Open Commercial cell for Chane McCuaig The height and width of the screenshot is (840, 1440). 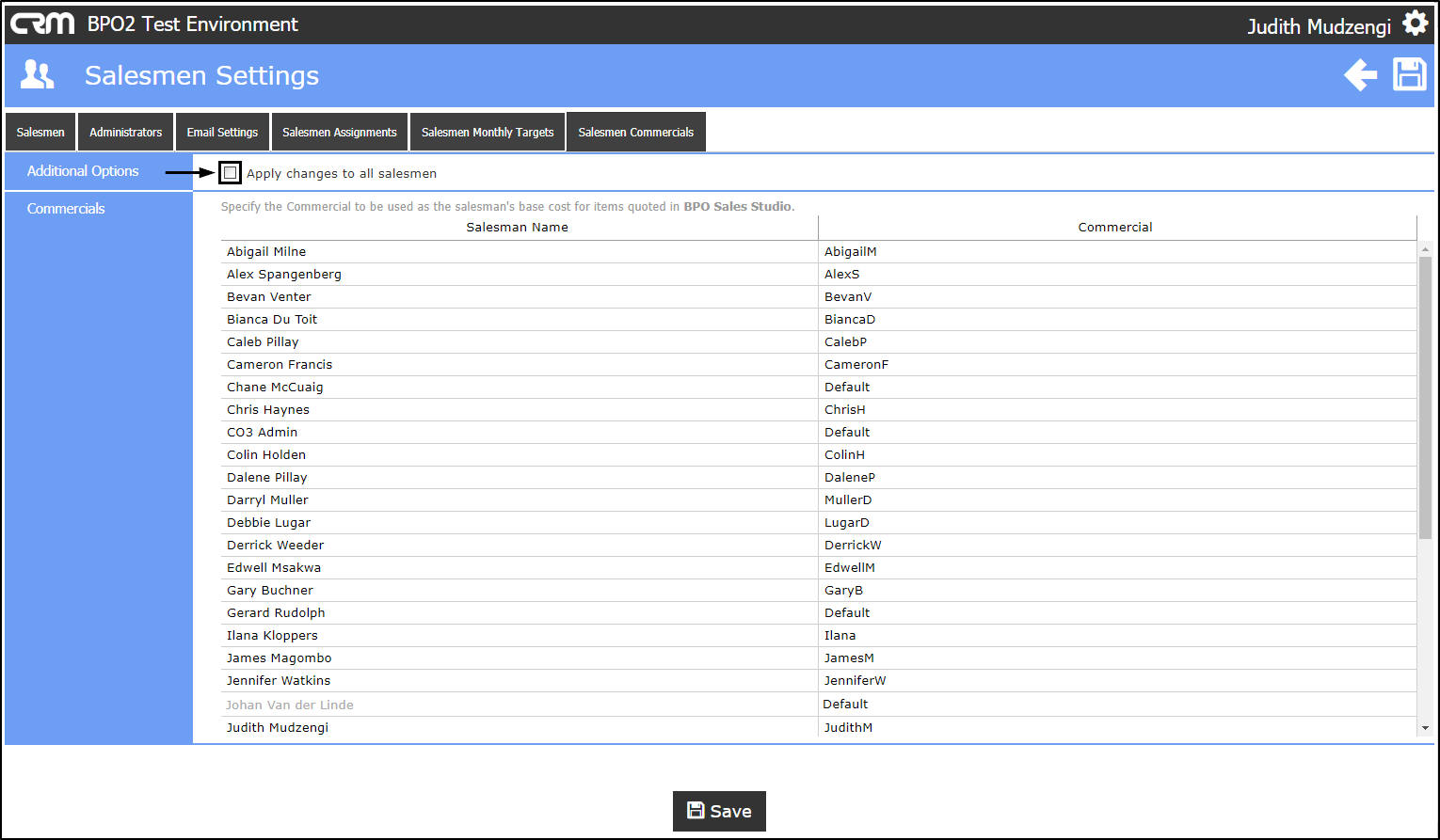1117,387
